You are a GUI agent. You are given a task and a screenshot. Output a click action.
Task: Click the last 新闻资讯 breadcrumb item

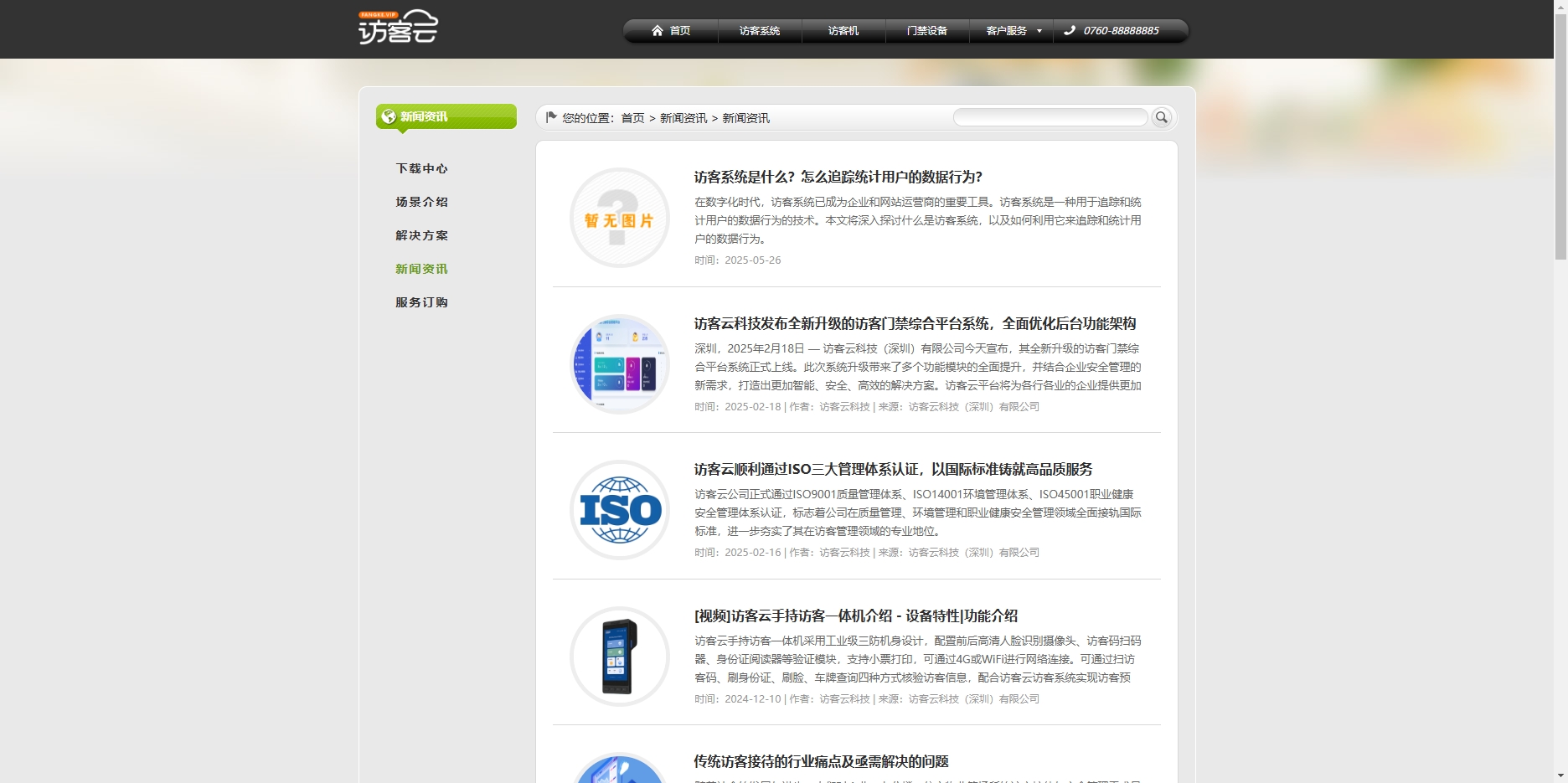point(746,118)
